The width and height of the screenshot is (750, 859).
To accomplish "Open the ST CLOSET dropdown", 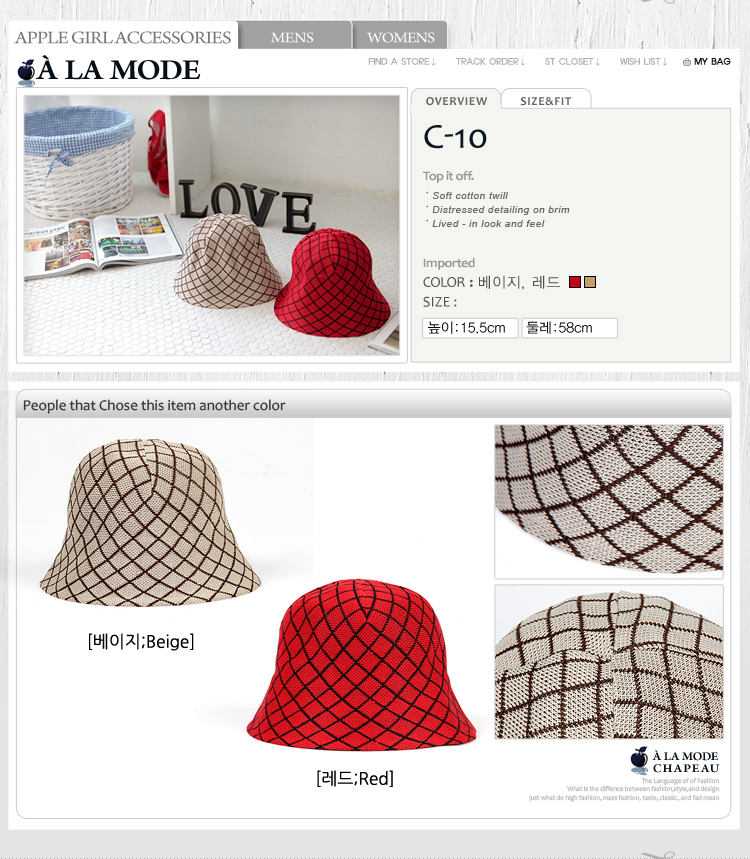I will [x=572, y=62].
